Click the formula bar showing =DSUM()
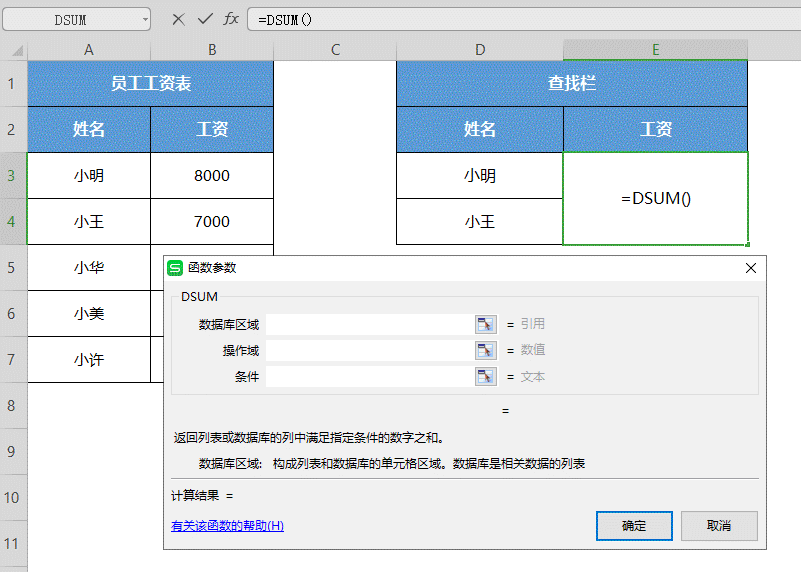 (x=524, y=20)
